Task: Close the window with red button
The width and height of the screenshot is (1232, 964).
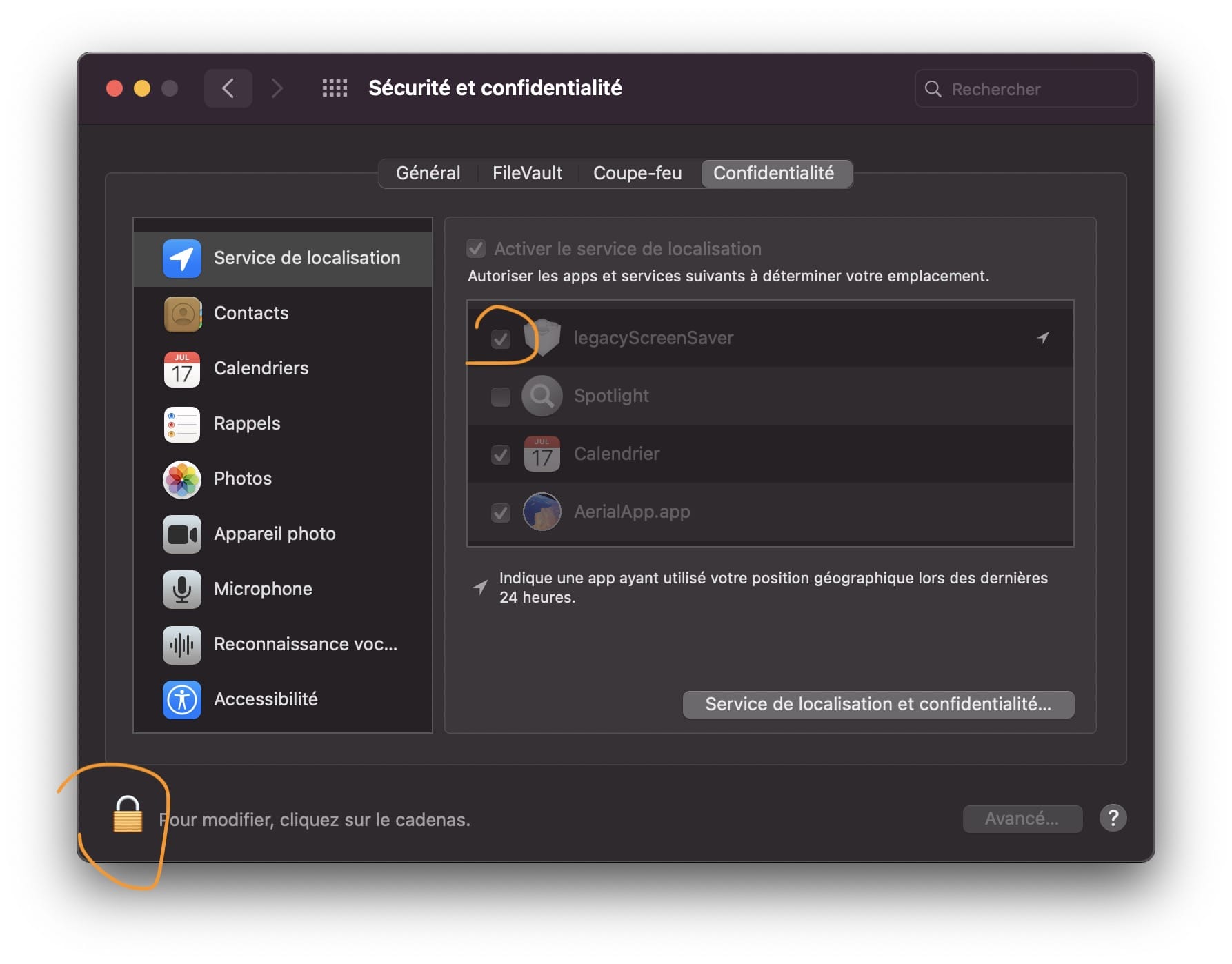Action: pos(115,88)
